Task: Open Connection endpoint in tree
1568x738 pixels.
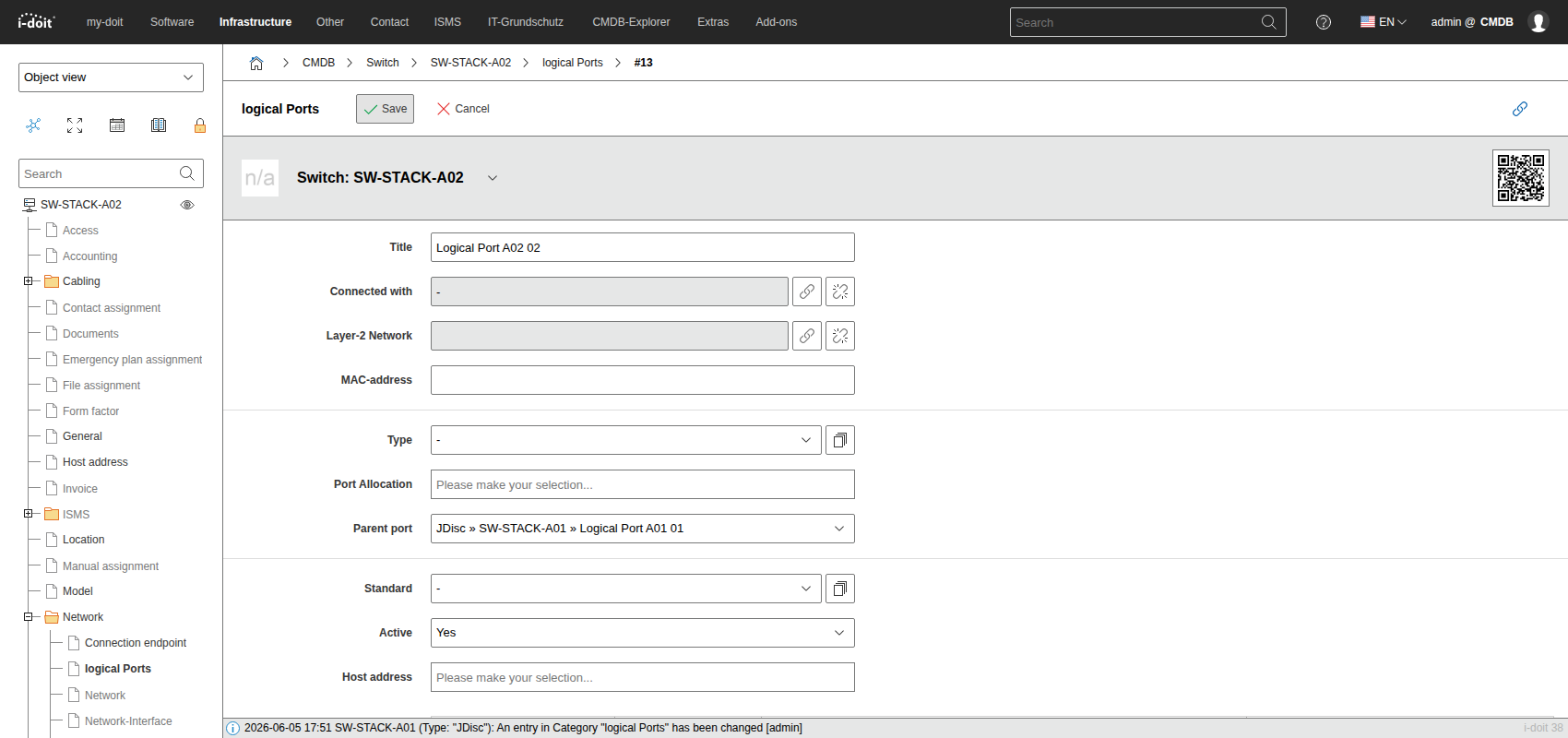Action: [x=136, y=643]
